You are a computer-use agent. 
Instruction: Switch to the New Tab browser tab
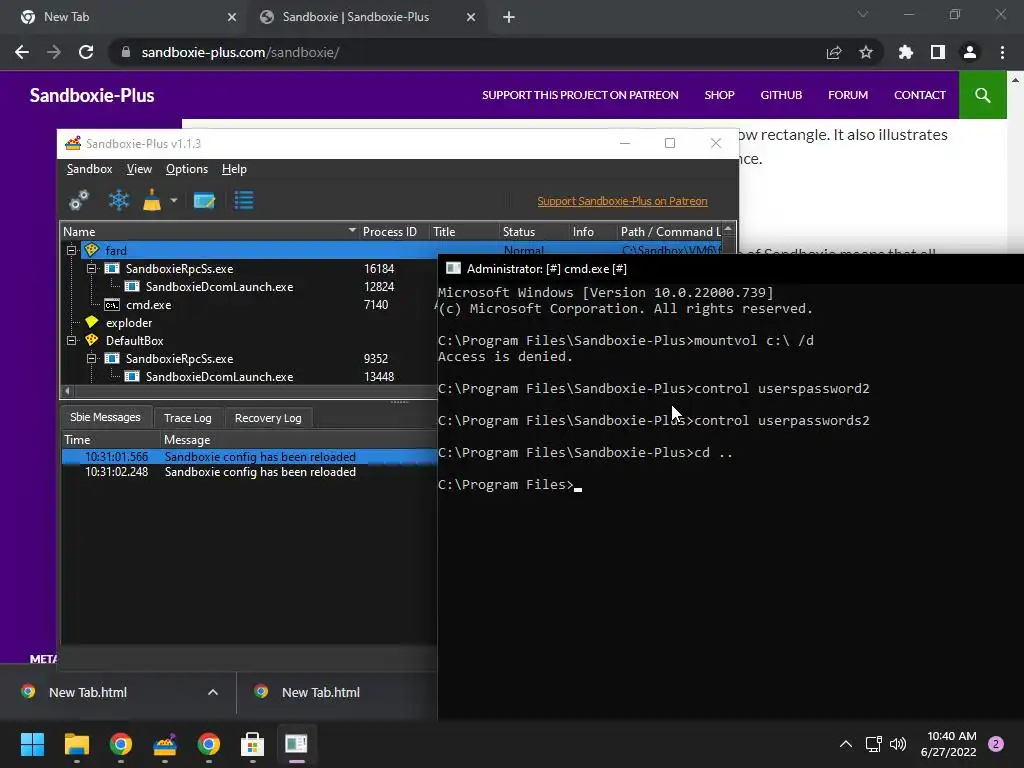coord(124,17)
